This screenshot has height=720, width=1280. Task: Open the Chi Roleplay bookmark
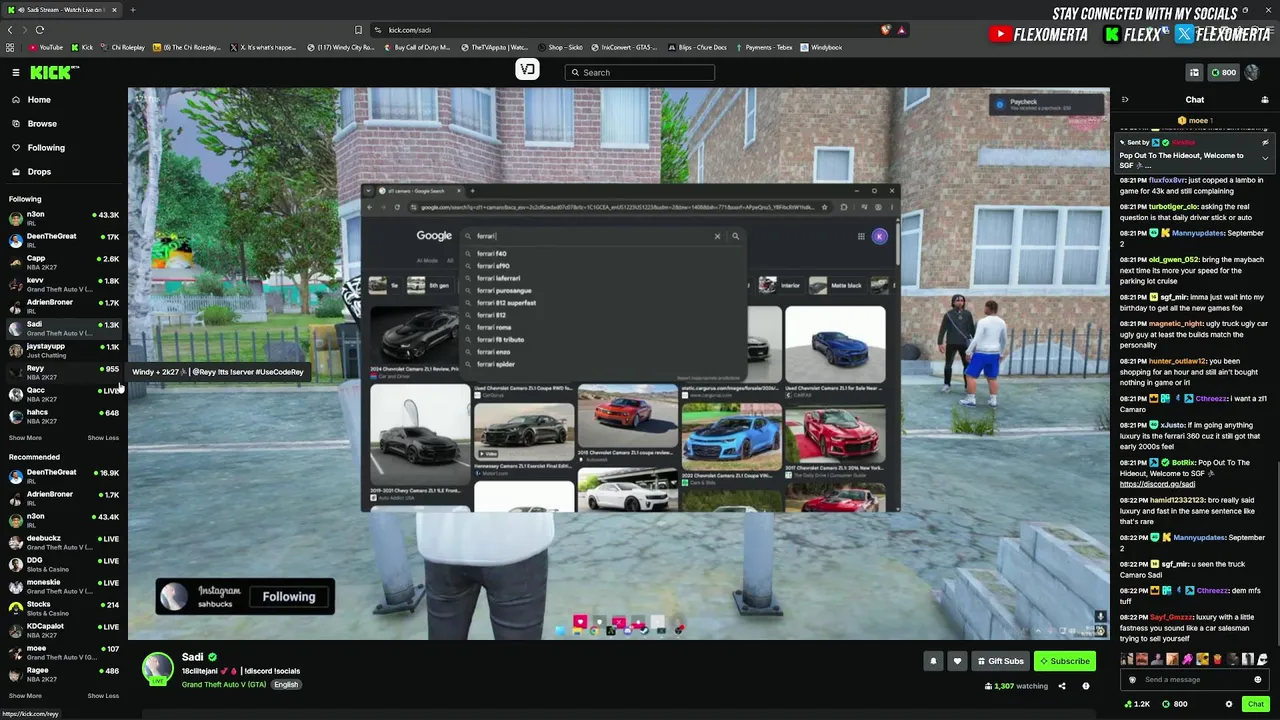121,47
